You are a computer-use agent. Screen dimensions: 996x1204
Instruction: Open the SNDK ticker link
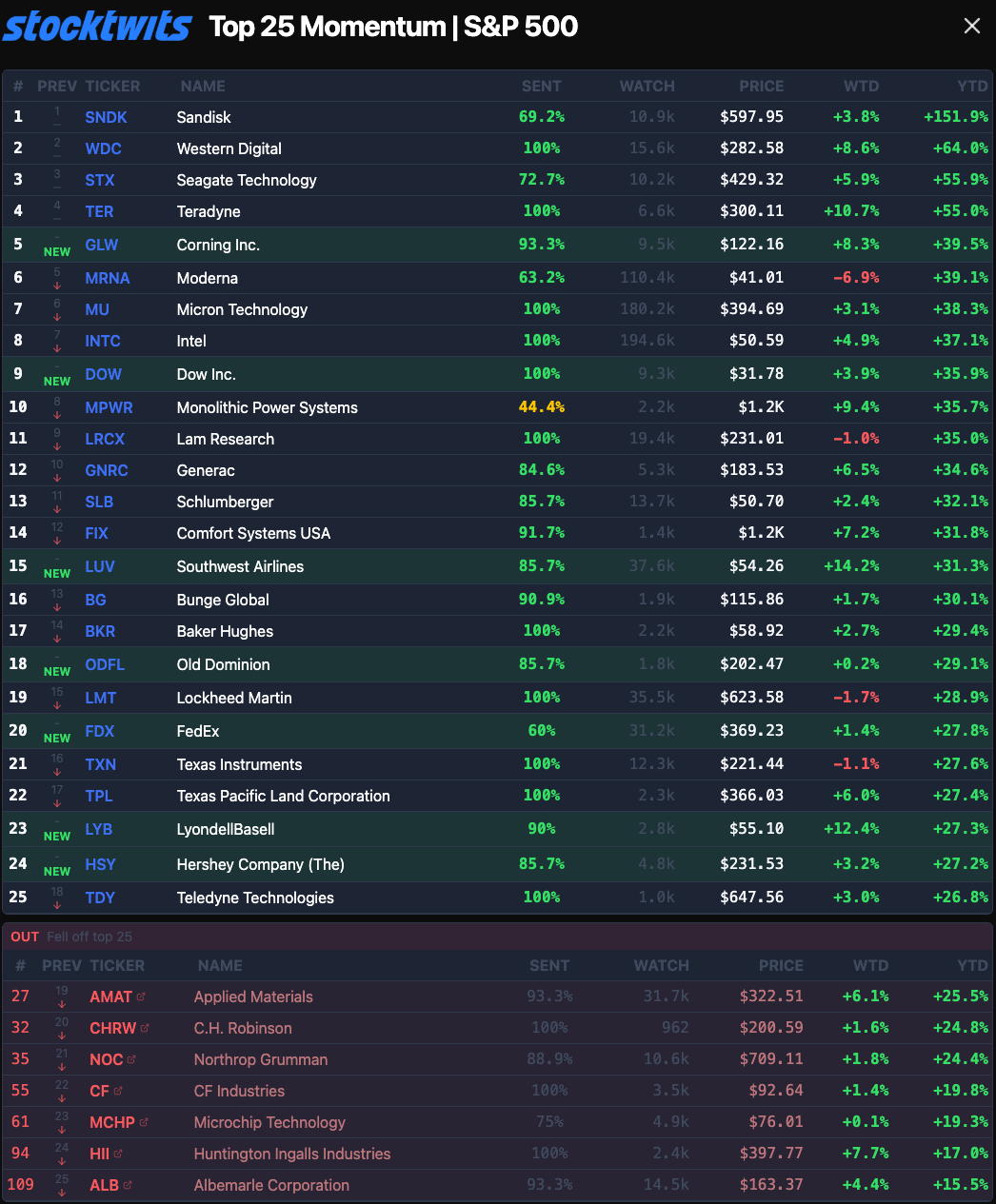[x=106, y=117]
